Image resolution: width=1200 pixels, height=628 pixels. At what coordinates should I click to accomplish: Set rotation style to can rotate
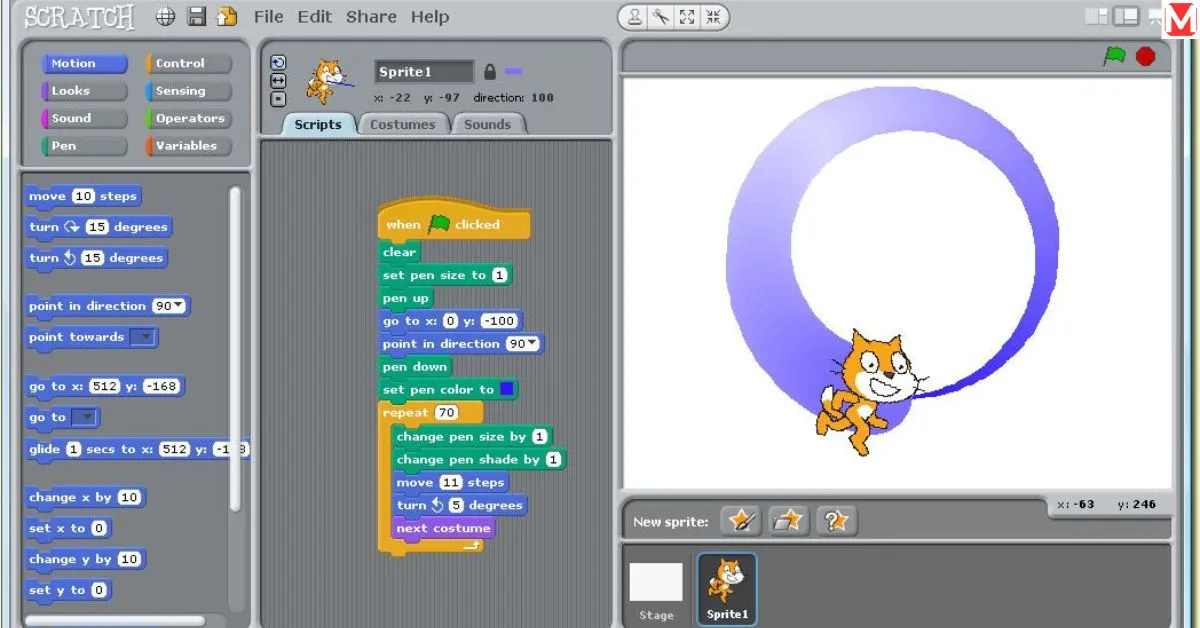point(279,62)
